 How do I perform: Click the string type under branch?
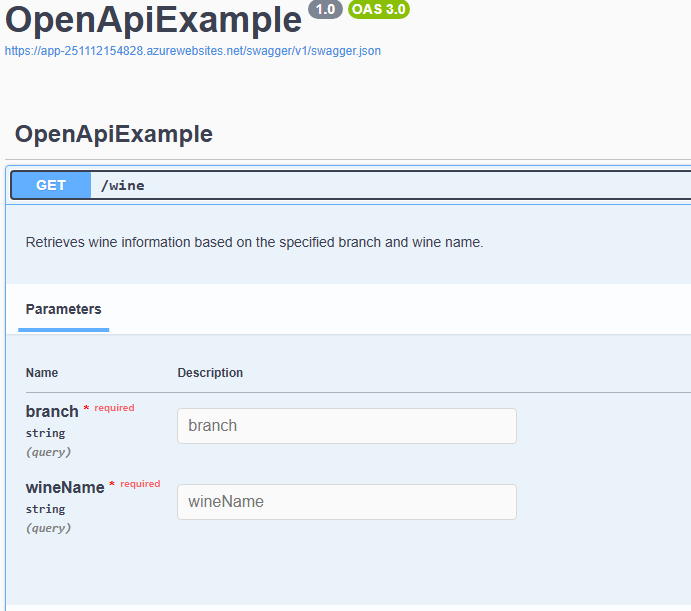click(45, 433)
